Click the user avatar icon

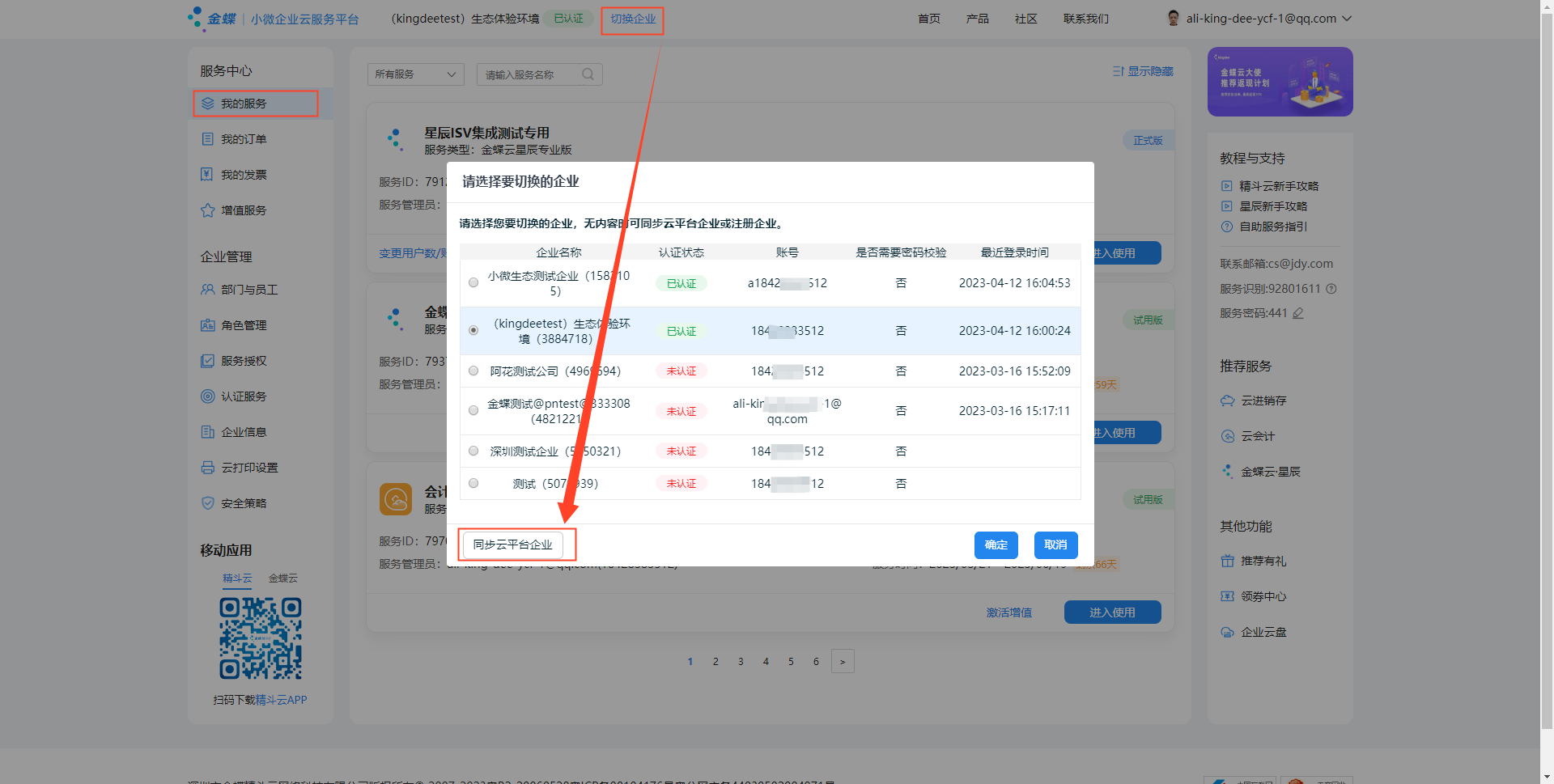tap(1174, 18)
